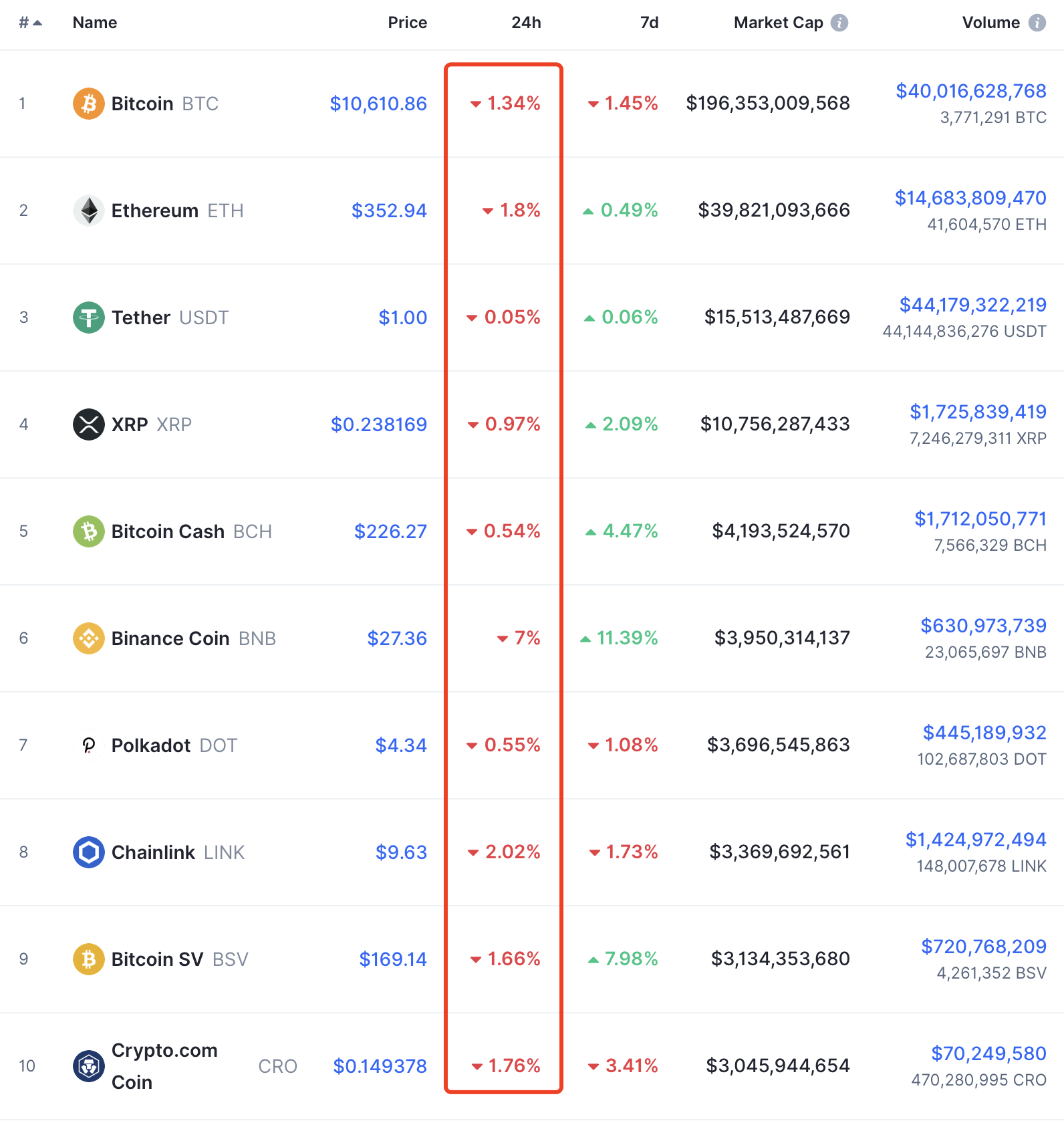Screen dimensions: 1064x1127
Task: Sort the table by 24h column header
Action: pyautogui.click(x=526, y=23)
